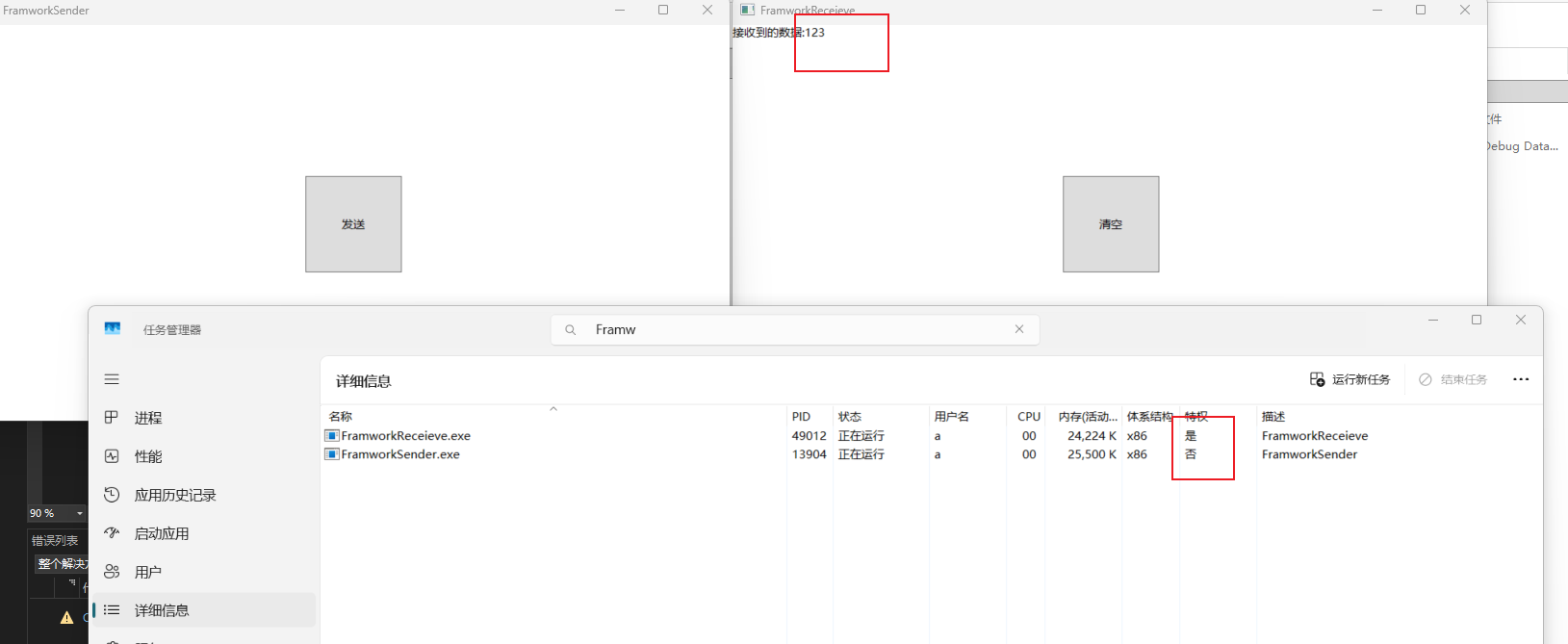Sort by the CPU column header
Screen dimensions: 1568x644
1025,416
